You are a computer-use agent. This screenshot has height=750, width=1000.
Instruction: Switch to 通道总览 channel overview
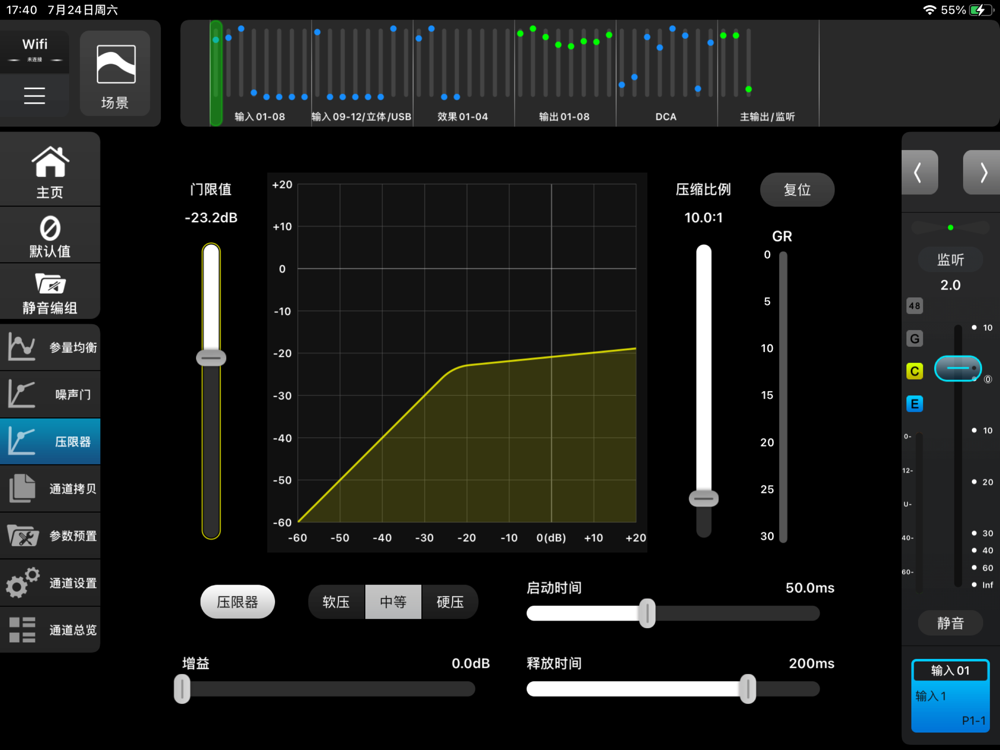pos(50,630)
